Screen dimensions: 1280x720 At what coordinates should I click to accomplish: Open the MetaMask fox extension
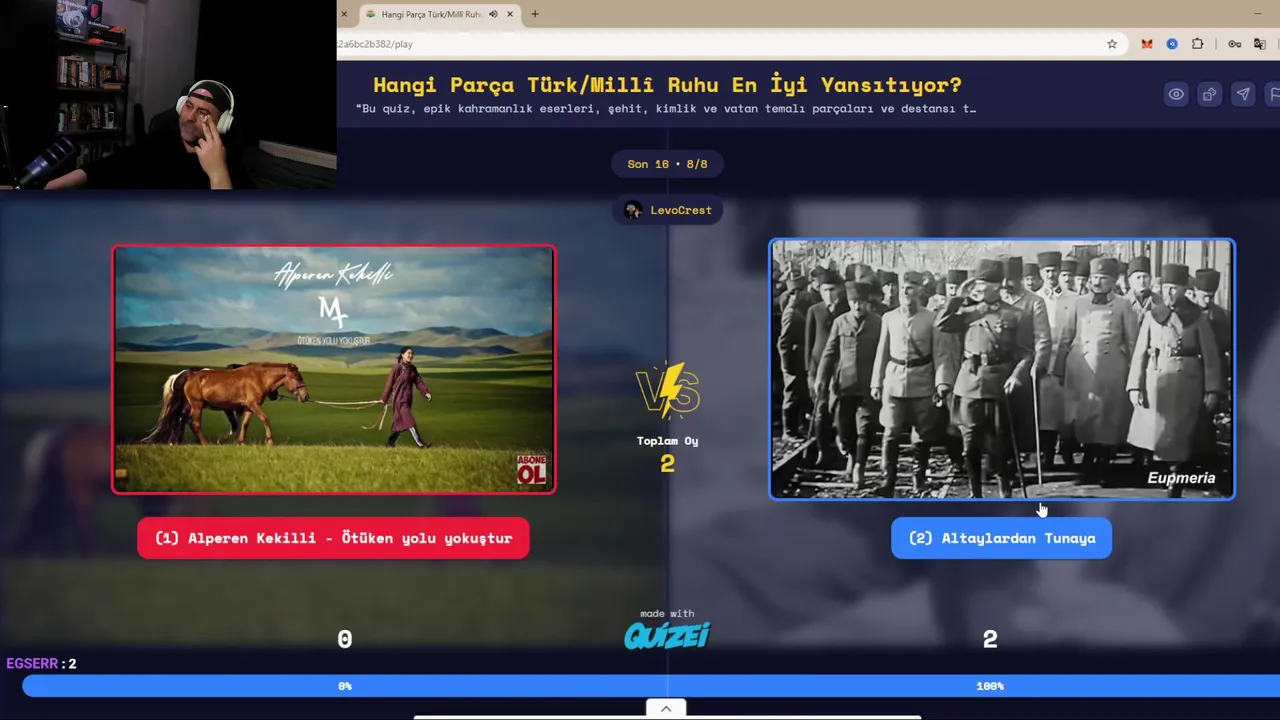coord(1146,44)
